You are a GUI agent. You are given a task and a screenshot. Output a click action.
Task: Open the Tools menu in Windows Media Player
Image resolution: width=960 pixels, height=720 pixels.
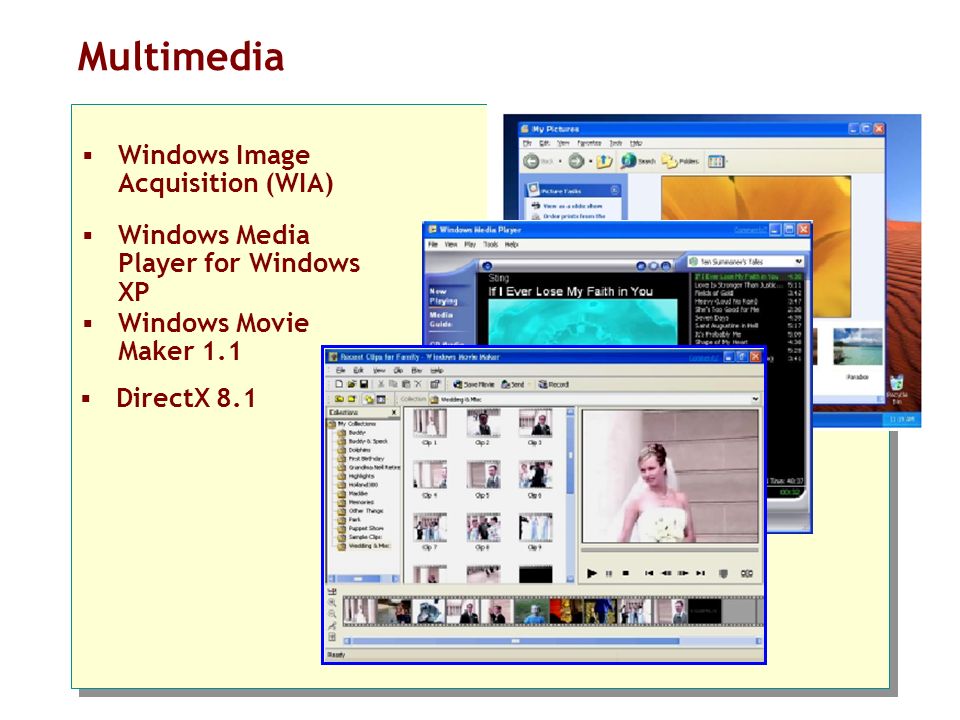pyautogui.click(x=490, y=244)
